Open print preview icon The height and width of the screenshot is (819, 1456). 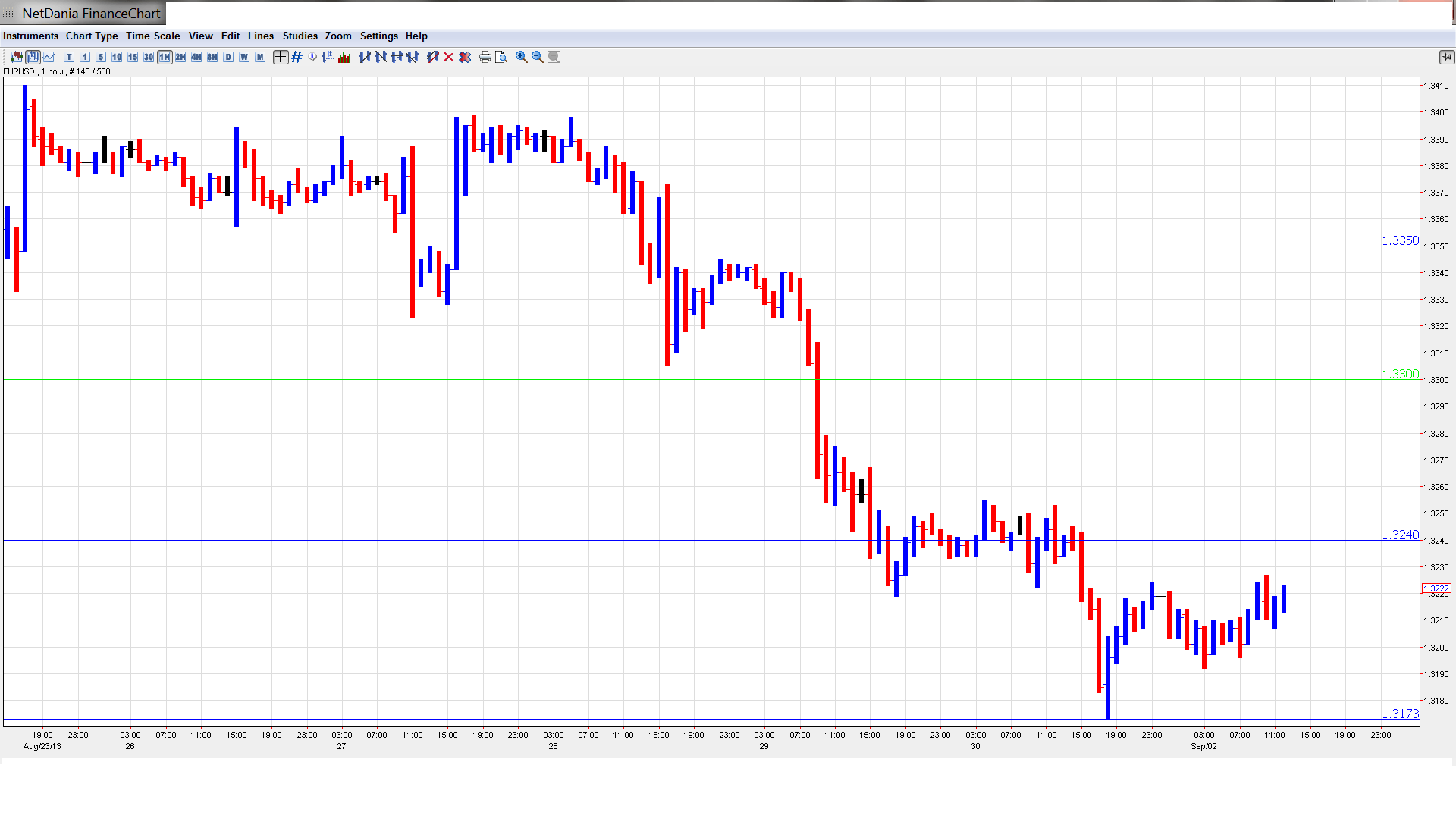pyautogui.click(x=501, y=57)
